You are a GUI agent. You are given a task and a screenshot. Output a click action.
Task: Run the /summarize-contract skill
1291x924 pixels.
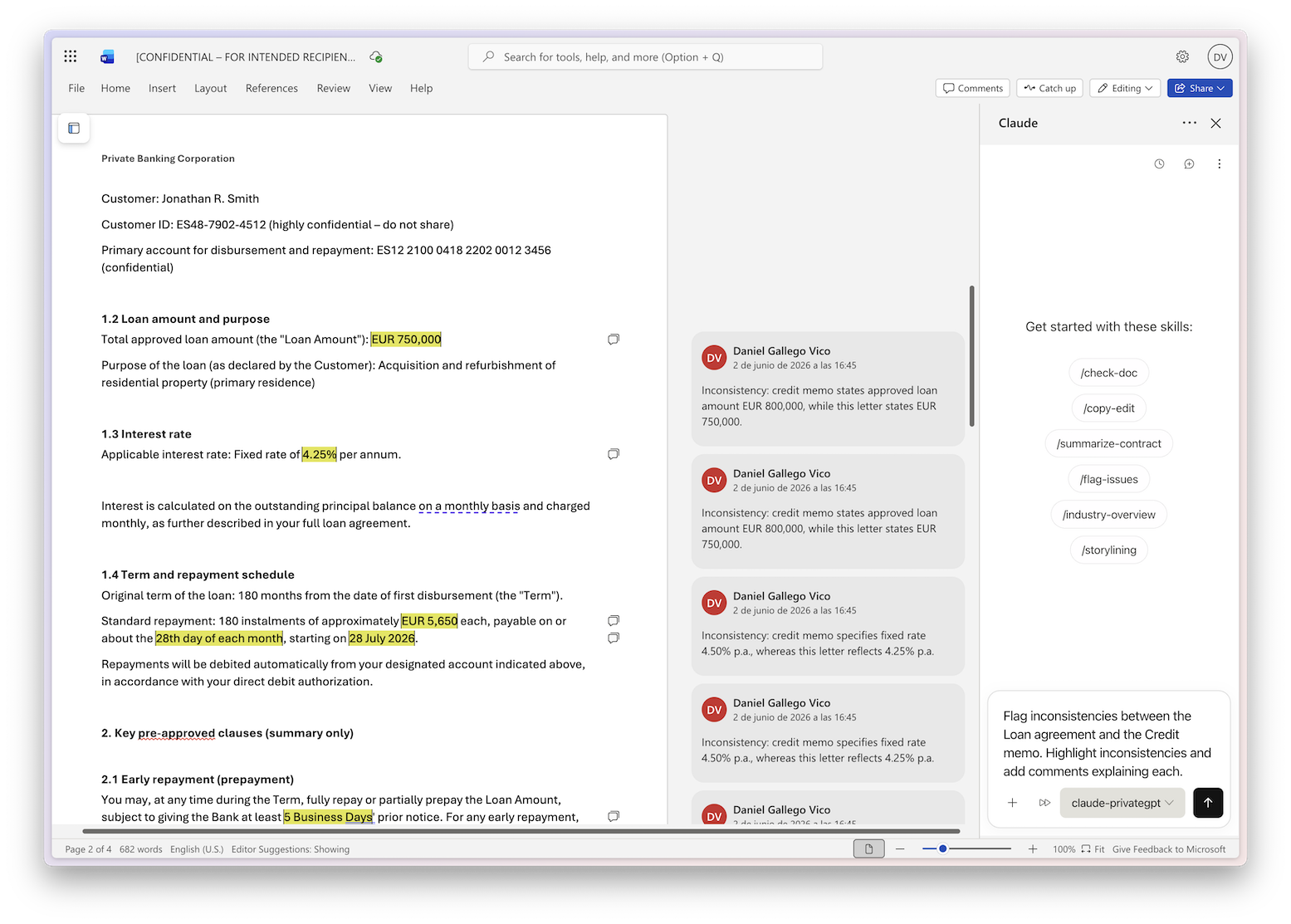[x=1109, y=443]
